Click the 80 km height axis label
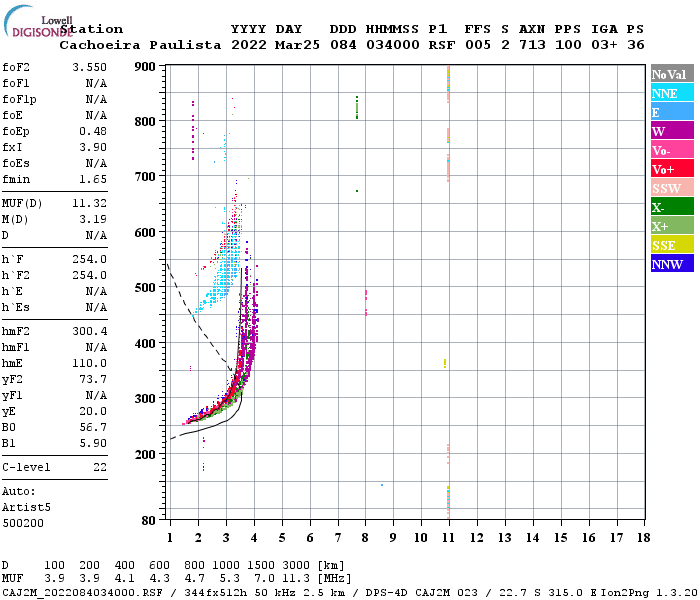Viewport: 700px width, 600px height. [148, 521]
